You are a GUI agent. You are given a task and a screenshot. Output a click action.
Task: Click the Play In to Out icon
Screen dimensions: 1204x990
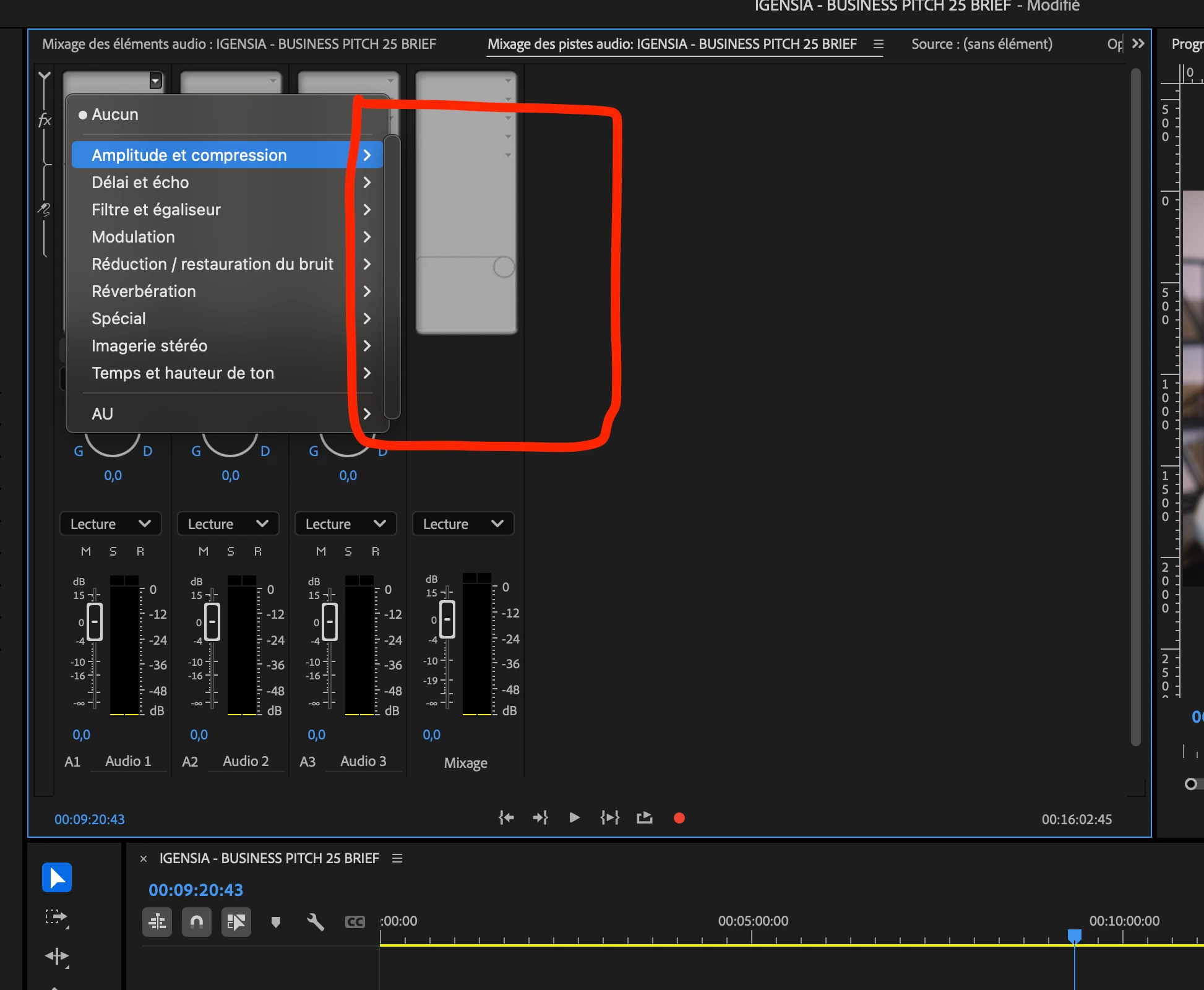(609, 818)
